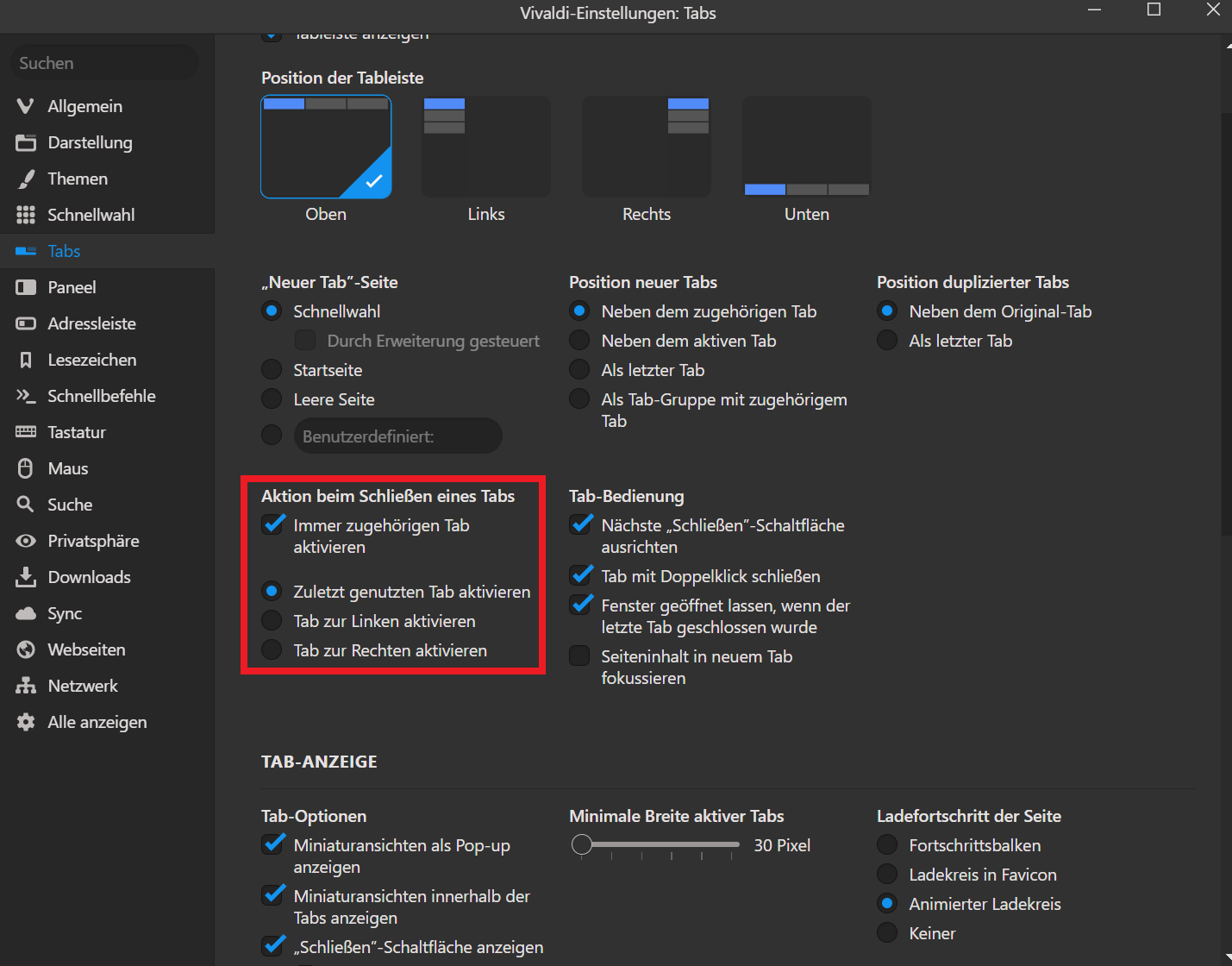
Task: Click the Alle anzeigen gear icon
Action: coord(26,722)
